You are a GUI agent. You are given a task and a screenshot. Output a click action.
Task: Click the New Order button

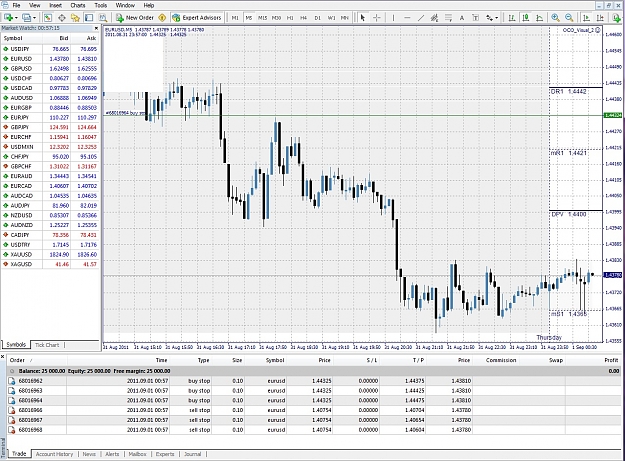[135, 18]
